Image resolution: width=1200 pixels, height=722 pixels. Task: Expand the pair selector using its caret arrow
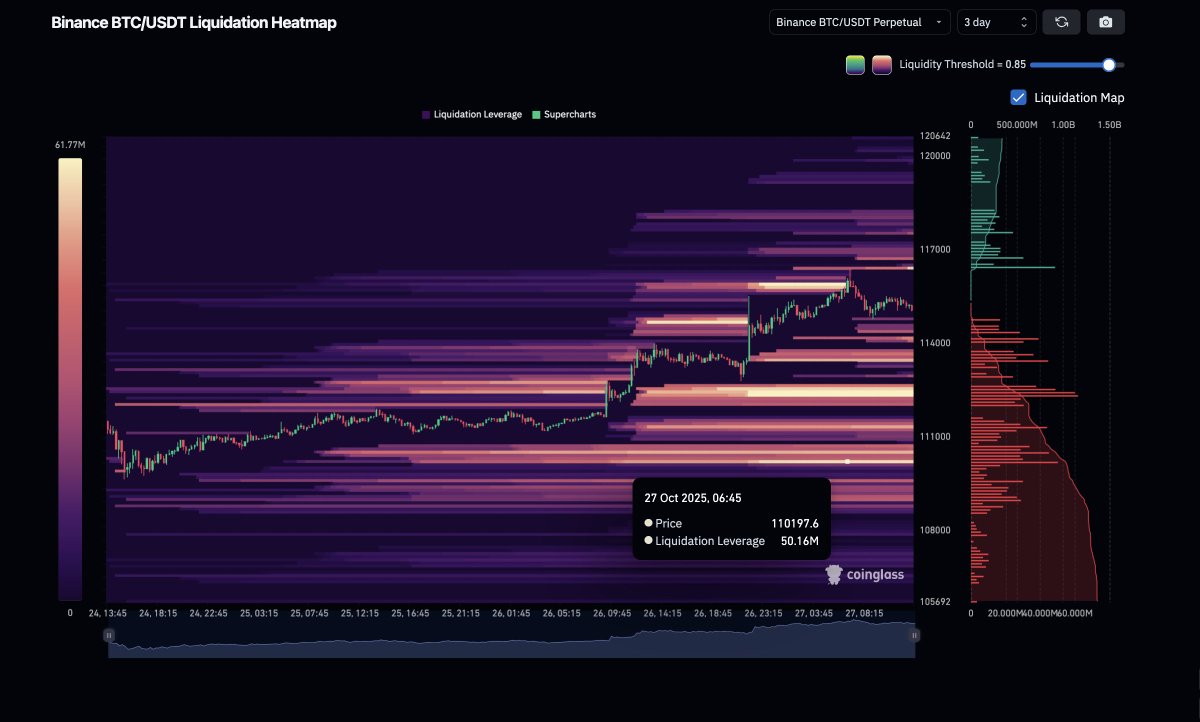point(937,21)
